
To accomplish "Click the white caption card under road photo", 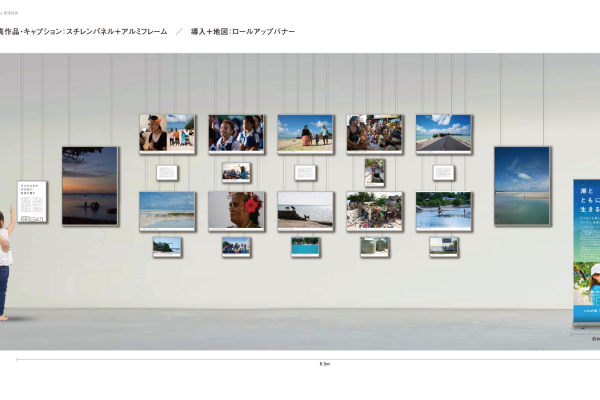I will (443, 173).
